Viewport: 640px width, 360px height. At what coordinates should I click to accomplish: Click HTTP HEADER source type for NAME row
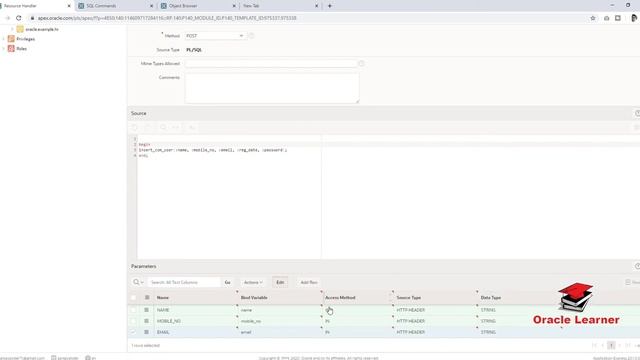411,310
